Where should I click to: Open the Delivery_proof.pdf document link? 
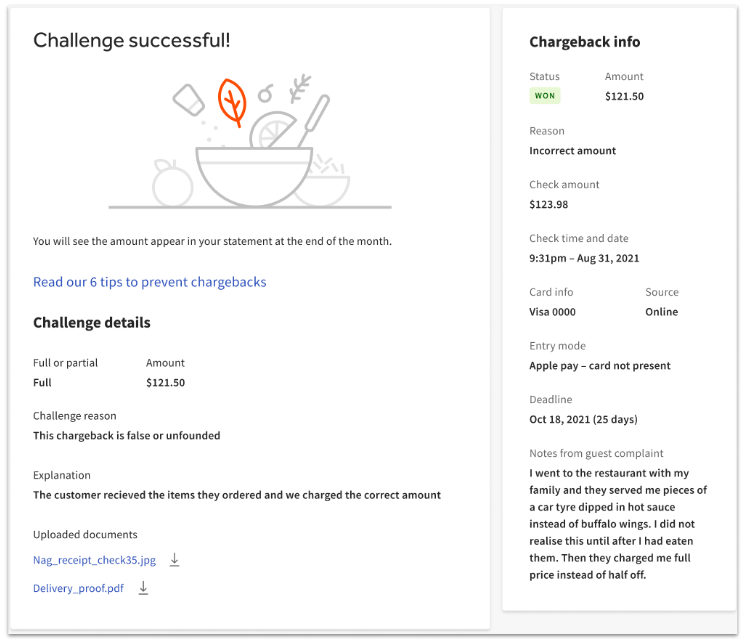(x=79, y=589)
